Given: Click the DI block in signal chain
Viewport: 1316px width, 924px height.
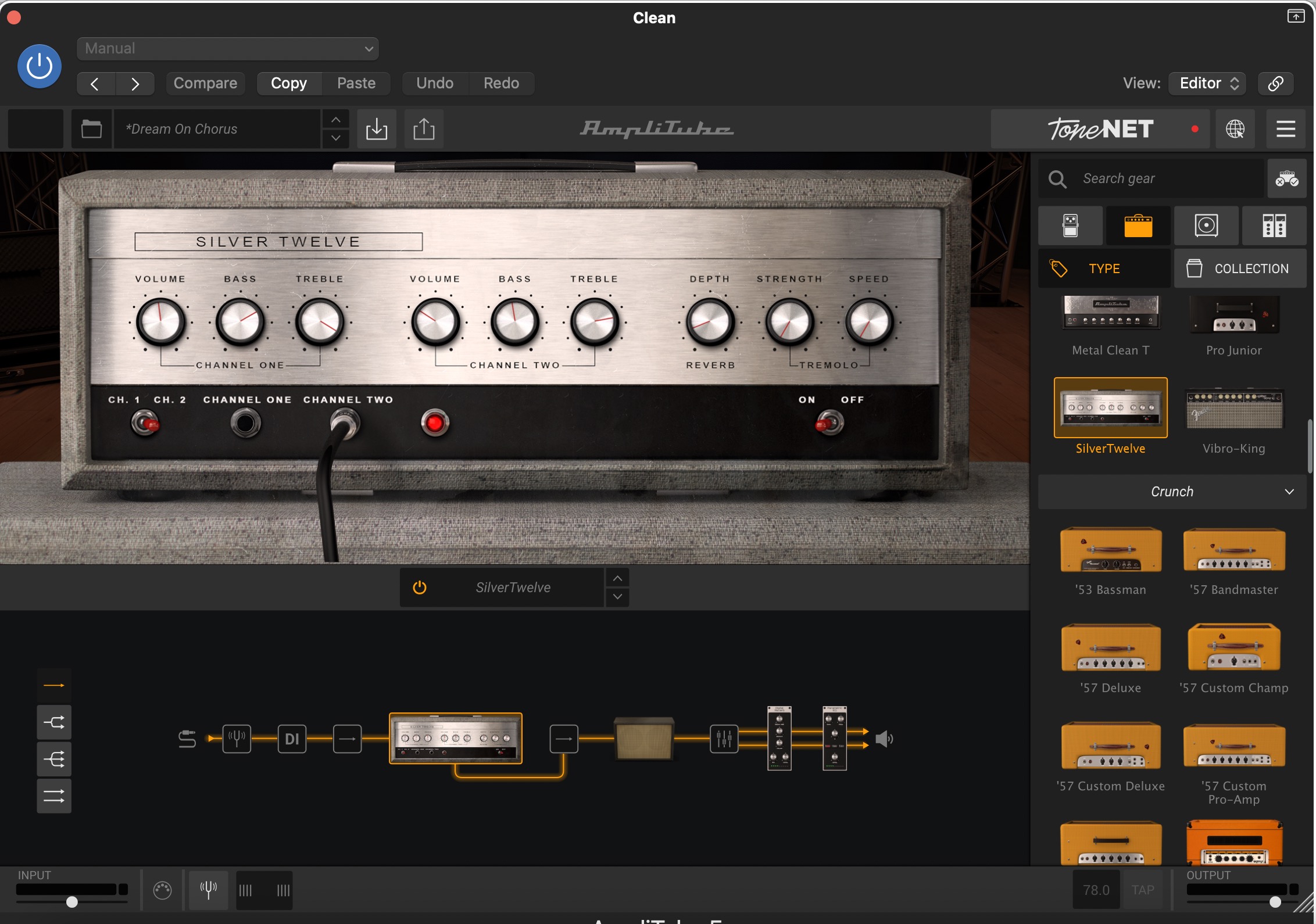Looking at the screenshot, I should pyautogui.click(x=292, y=739).
